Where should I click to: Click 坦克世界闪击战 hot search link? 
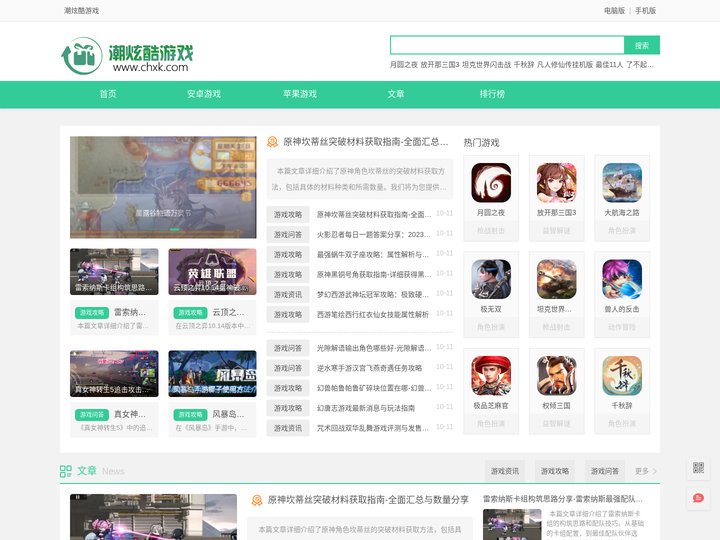(x=486, y=65)
